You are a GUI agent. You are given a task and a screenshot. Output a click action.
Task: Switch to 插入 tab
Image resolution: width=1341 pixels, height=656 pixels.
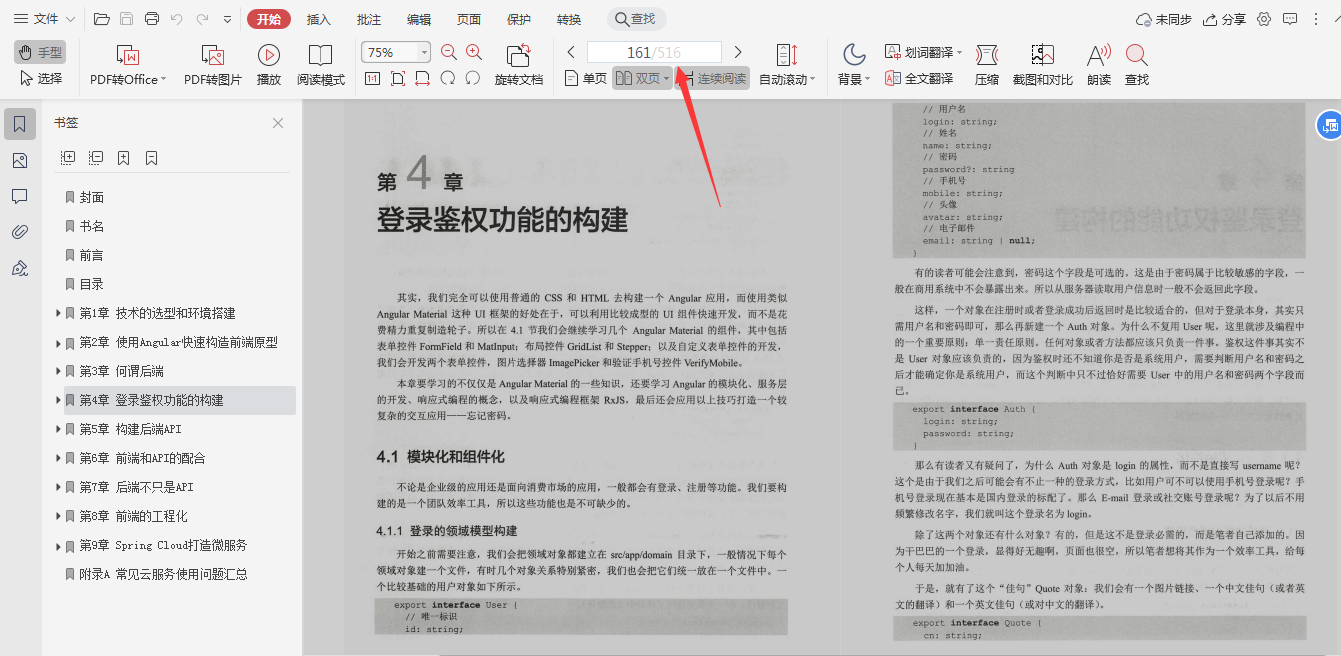(x=319, y=19)
